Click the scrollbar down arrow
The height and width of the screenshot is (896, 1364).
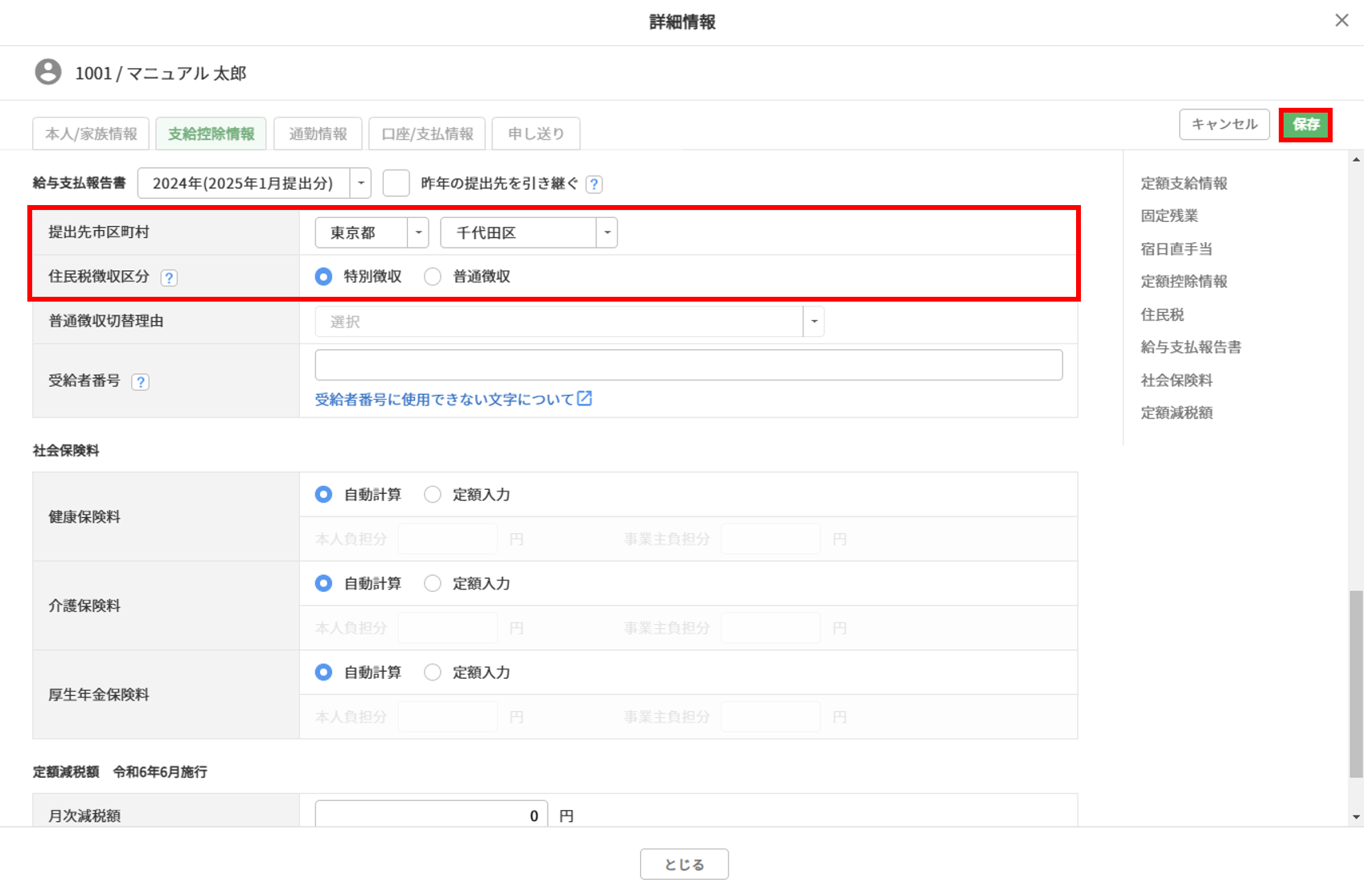(1356, 817)
